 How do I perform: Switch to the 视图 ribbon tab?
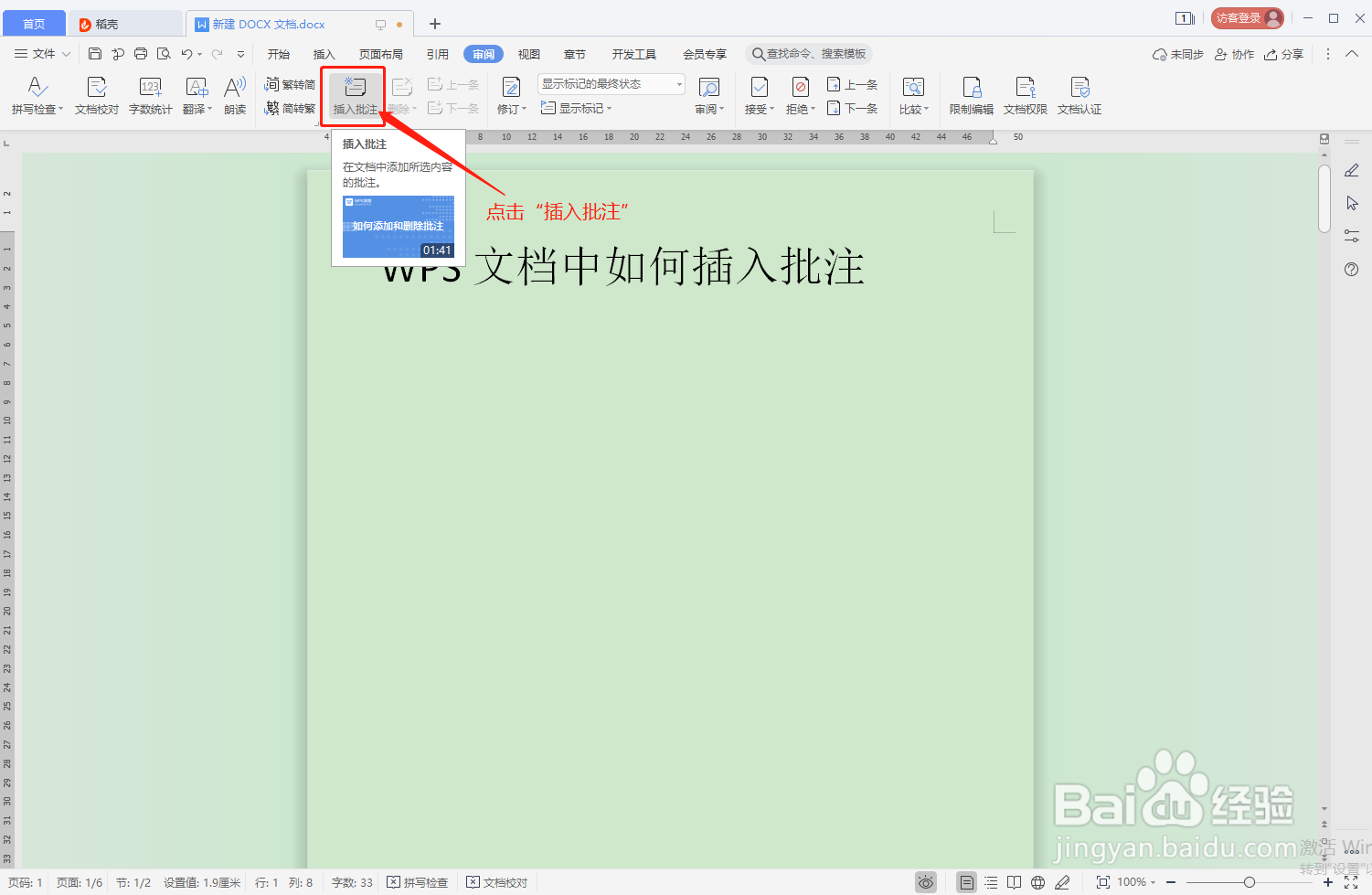pos(529,54)
